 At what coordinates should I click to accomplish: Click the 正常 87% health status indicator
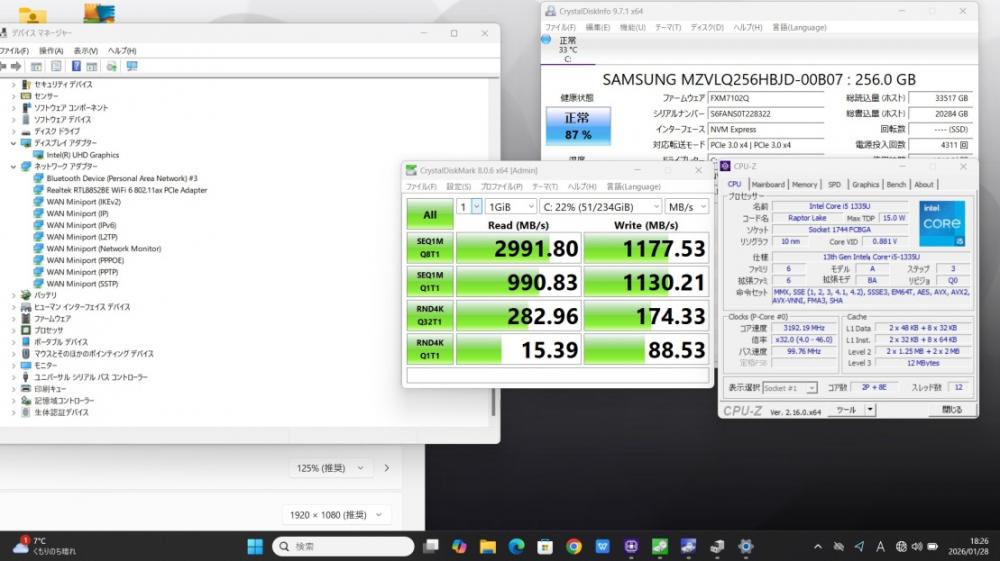pyautogui.click(x=577, y=126)
